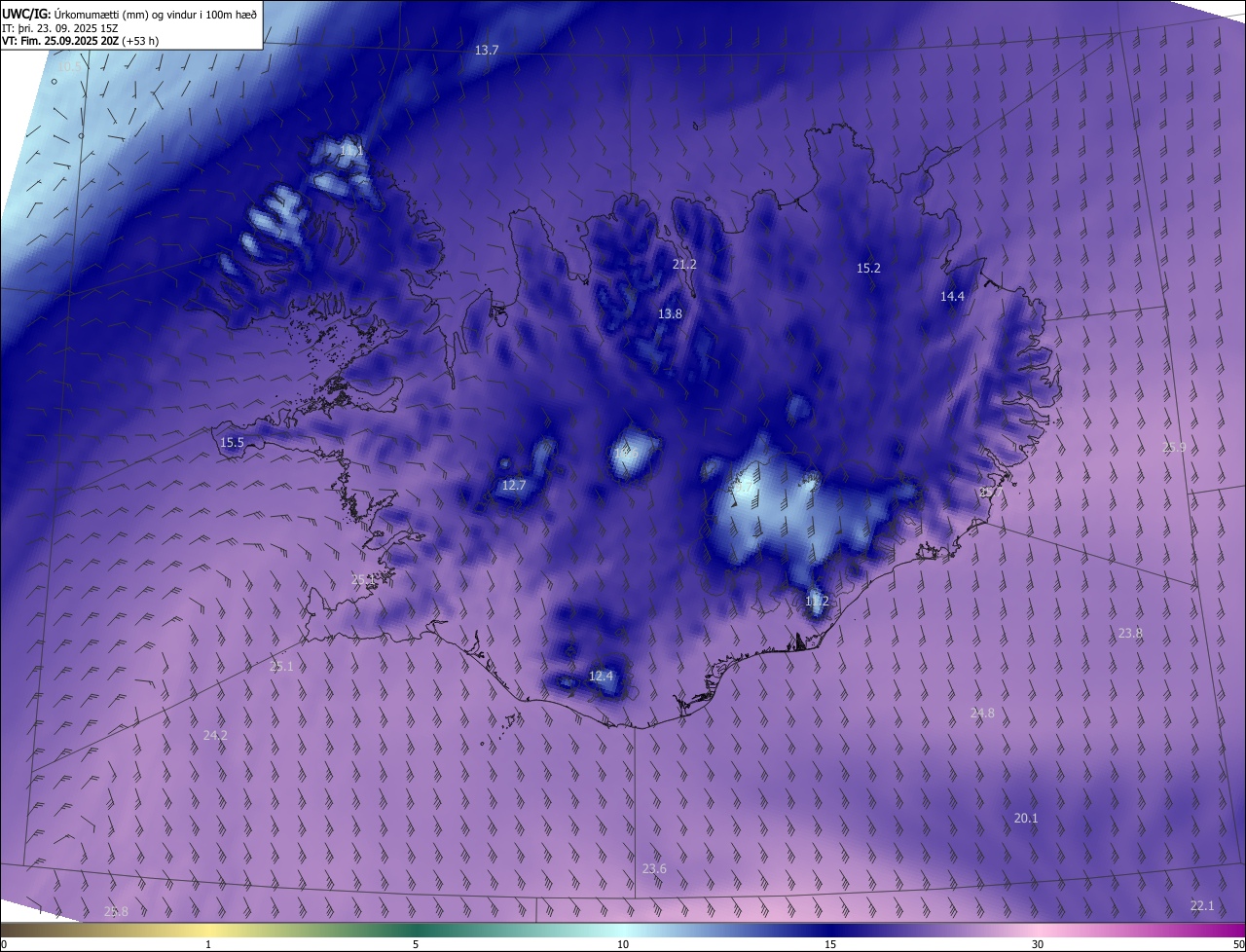Click the 5 tick on the color scale

point(416,944)
